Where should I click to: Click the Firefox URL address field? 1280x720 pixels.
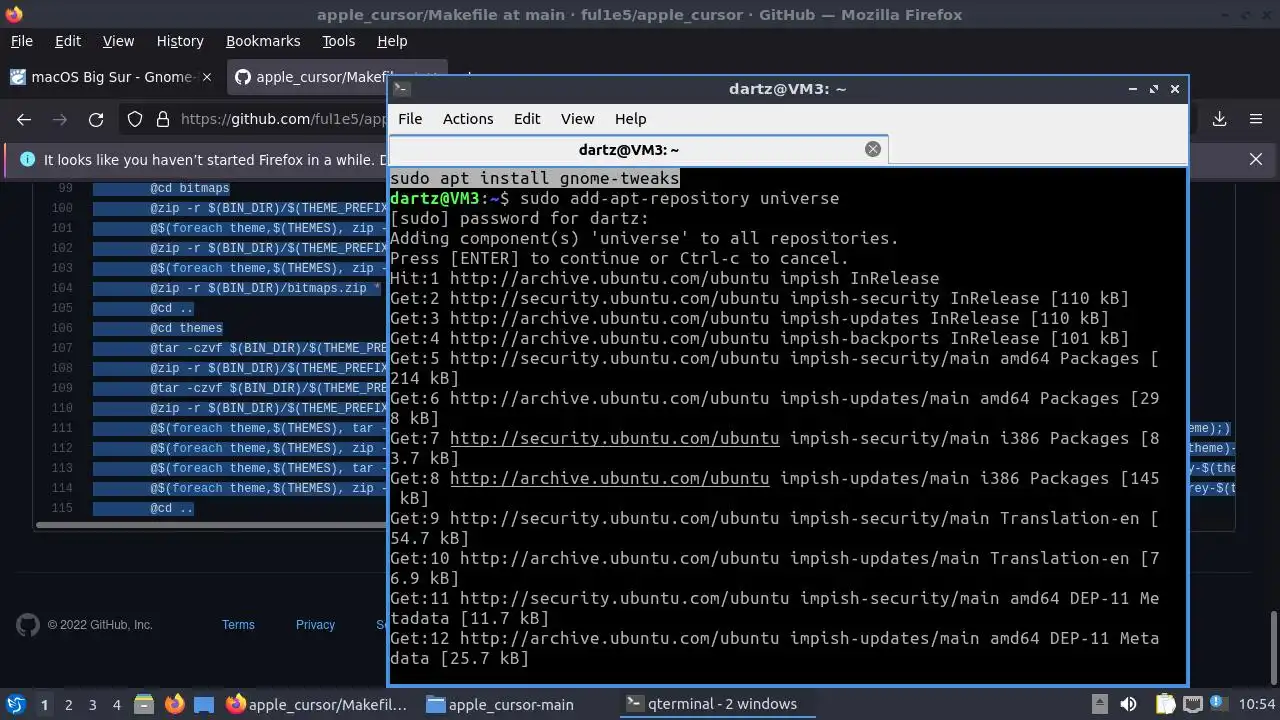tap(285, 119)
